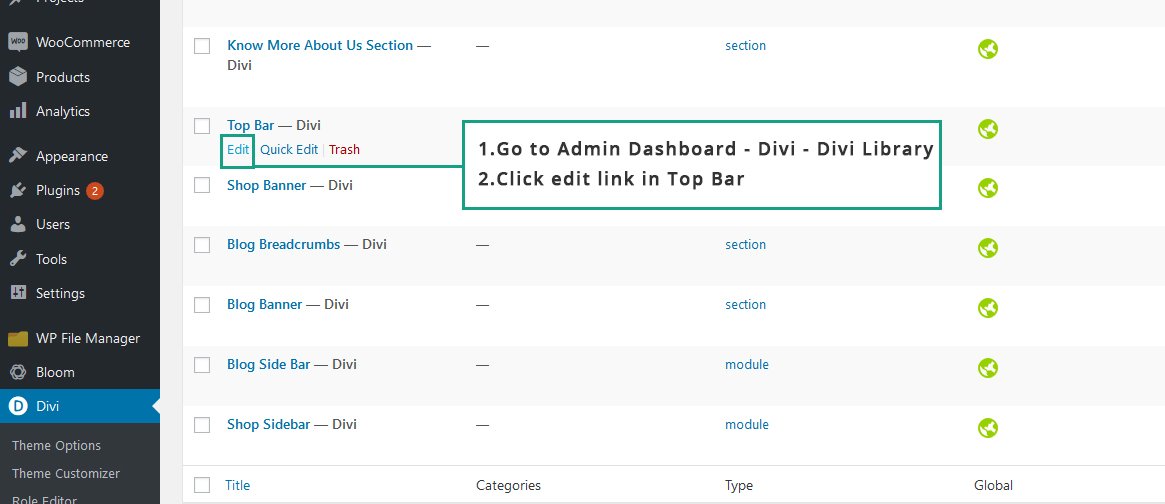Select the Blog Banner checkbox
This screenshot has height=504, width=1165.
[x=202, y=305]
